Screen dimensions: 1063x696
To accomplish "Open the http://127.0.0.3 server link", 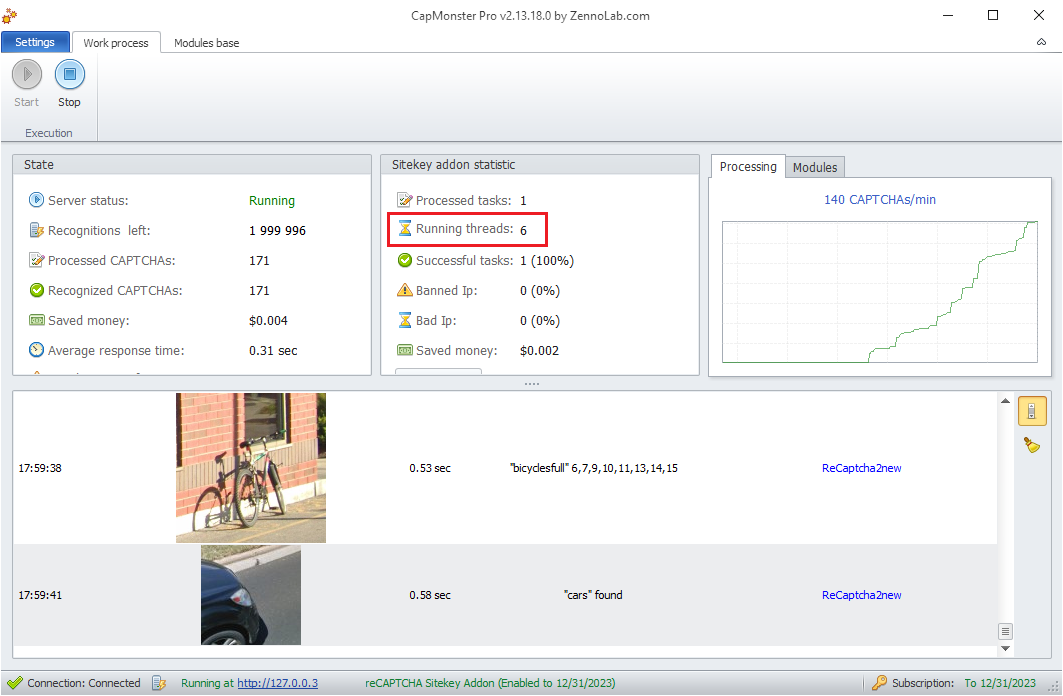I will (277, 683).
